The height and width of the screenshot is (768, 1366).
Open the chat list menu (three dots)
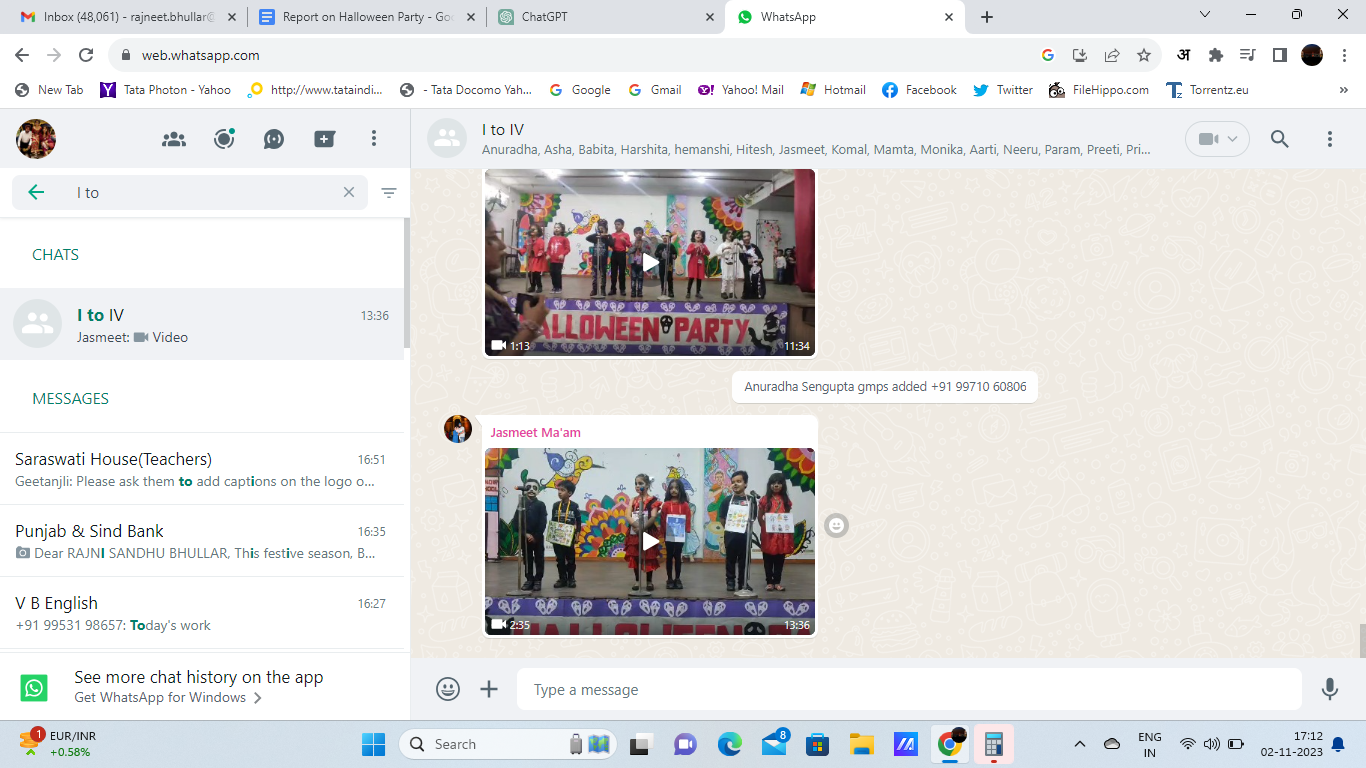(374, 139)
